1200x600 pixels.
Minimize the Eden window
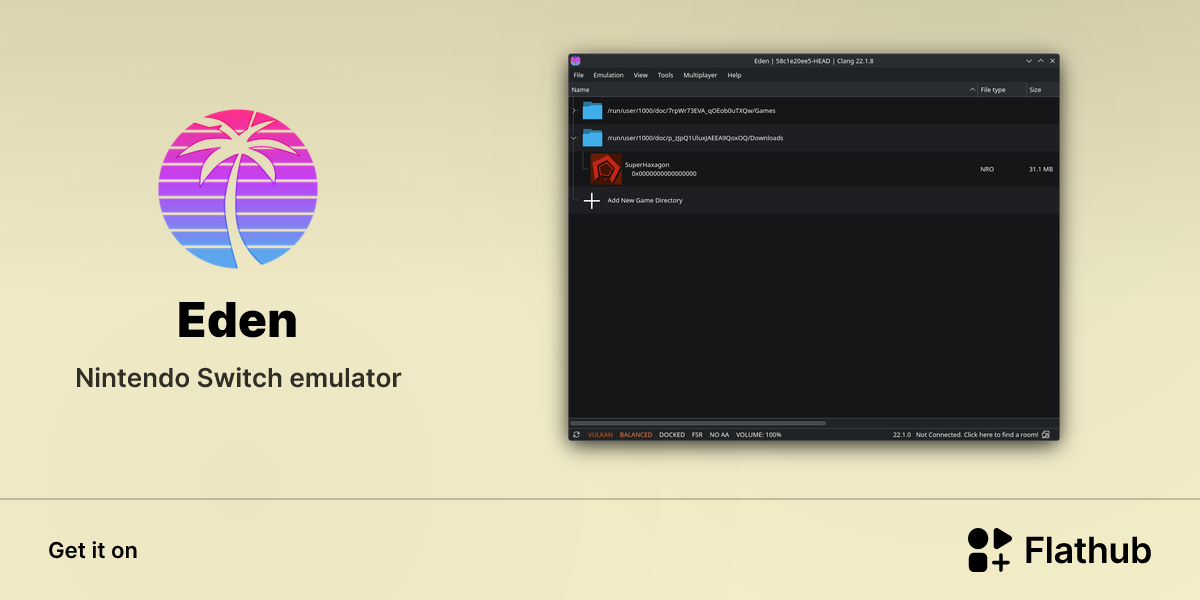(x=1029, y=61)
